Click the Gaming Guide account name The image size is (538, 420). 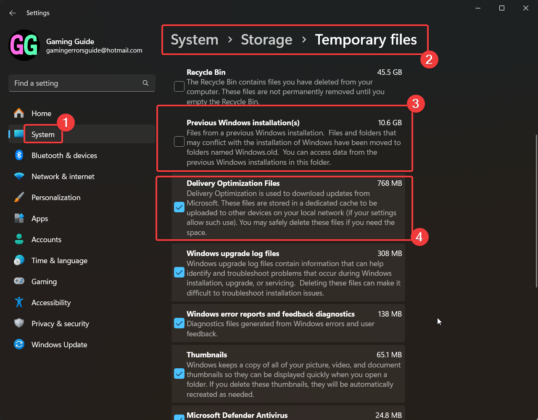click(70, 41)
